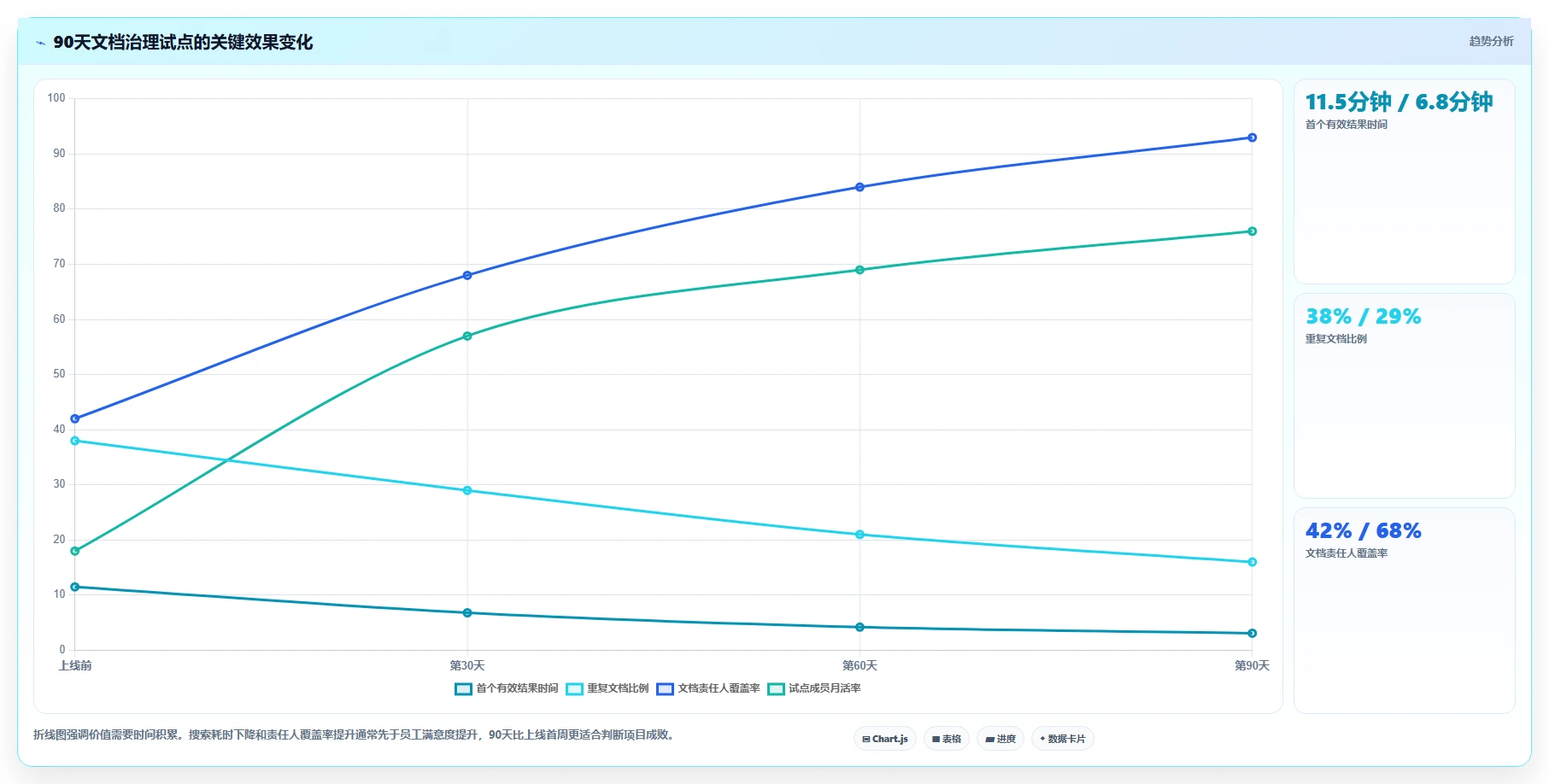
Task: Click the 首个有效结果时间 point at 第60天
Action: 860,627
